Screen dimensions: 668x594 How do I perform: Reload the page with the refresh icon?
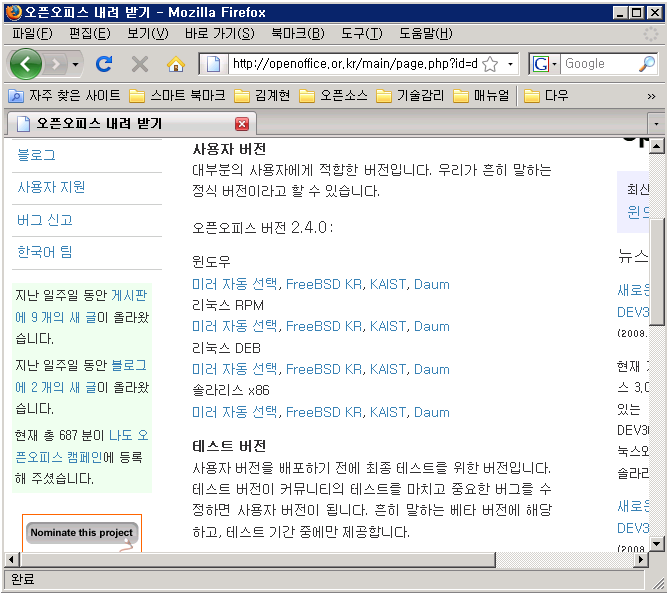tap(104, 64)
